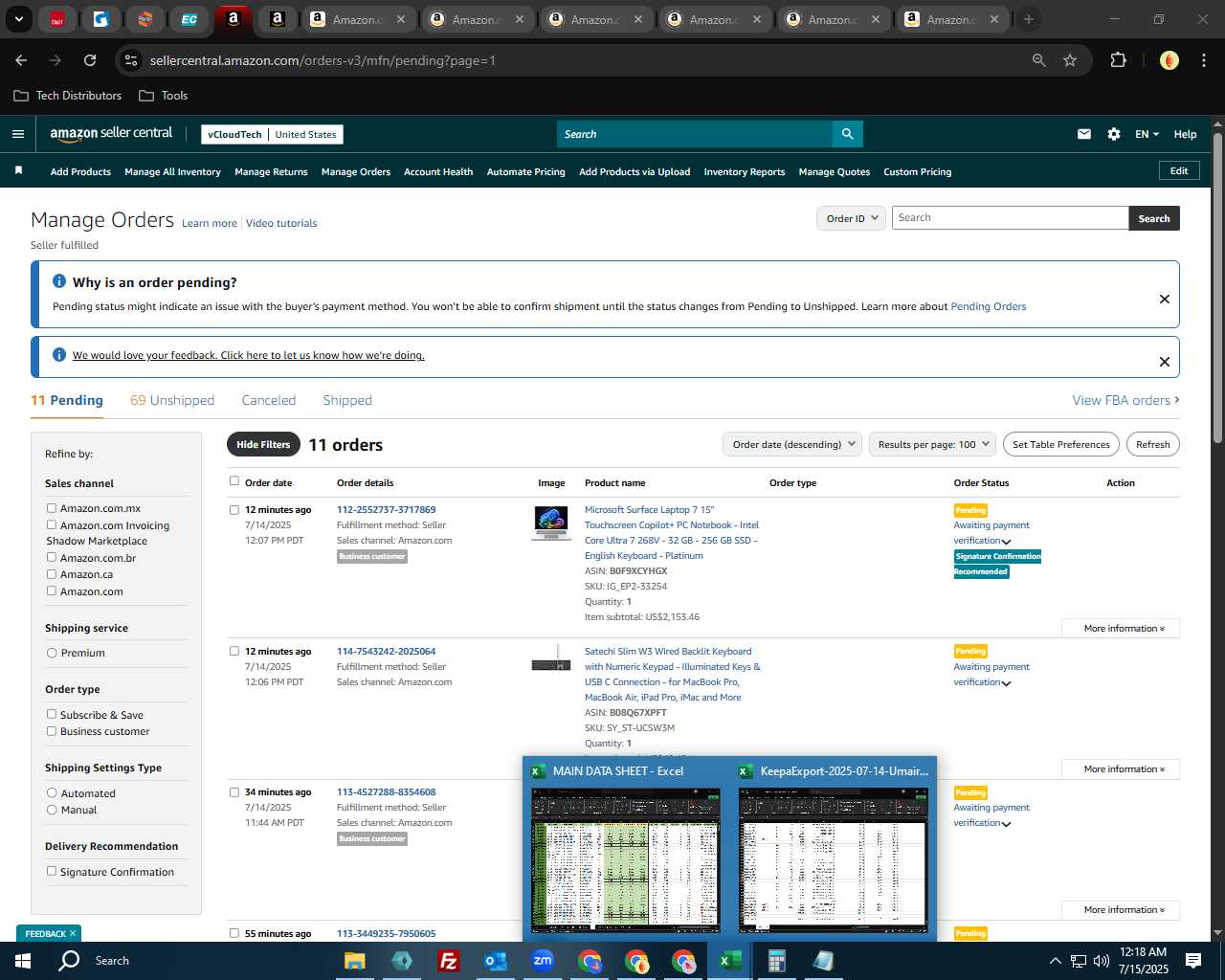
Task: Click the order search input field
Action: point(1010,218)
